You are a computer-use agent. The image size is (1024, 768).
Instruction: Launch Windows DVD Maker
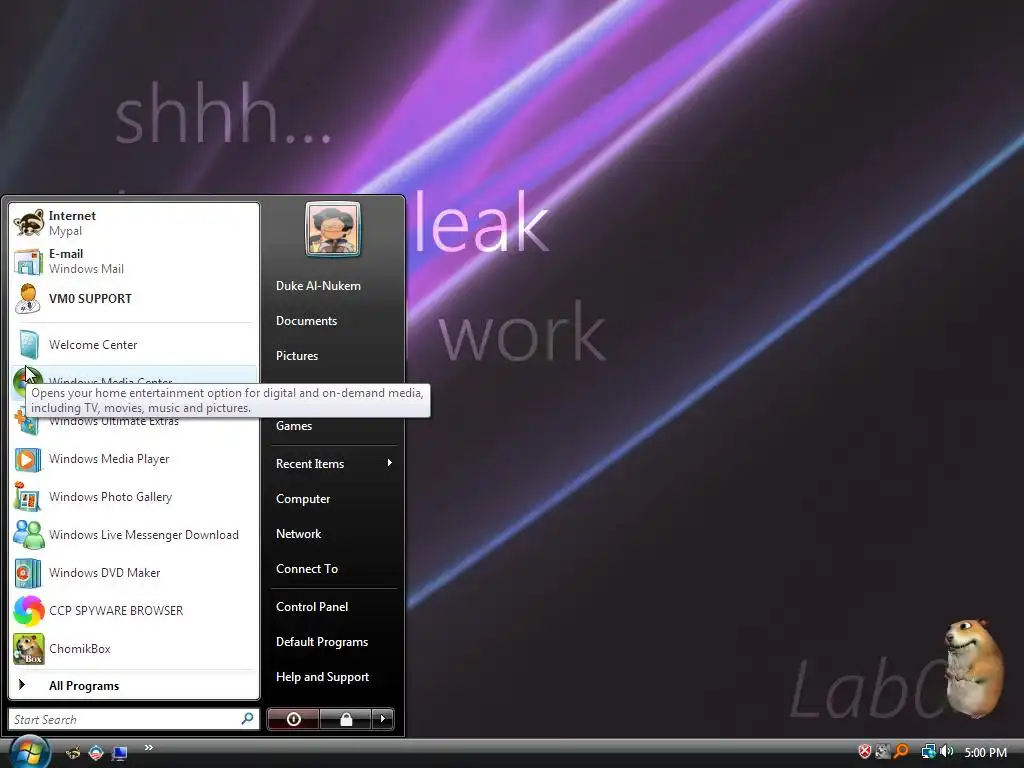[134, 573]
